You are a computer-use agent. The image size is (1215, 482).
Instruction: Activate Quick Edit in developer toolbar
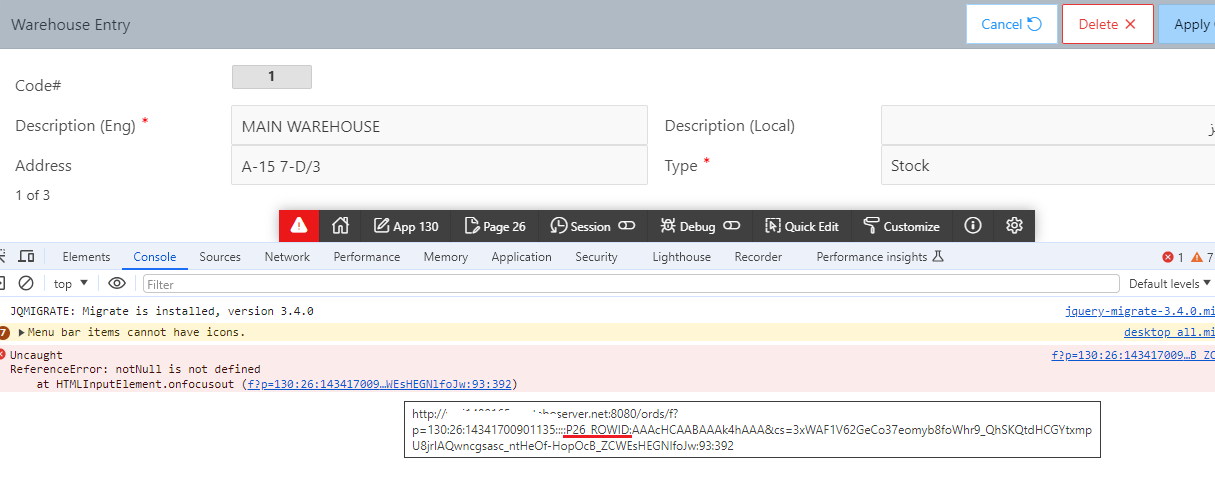coord(802,226)
